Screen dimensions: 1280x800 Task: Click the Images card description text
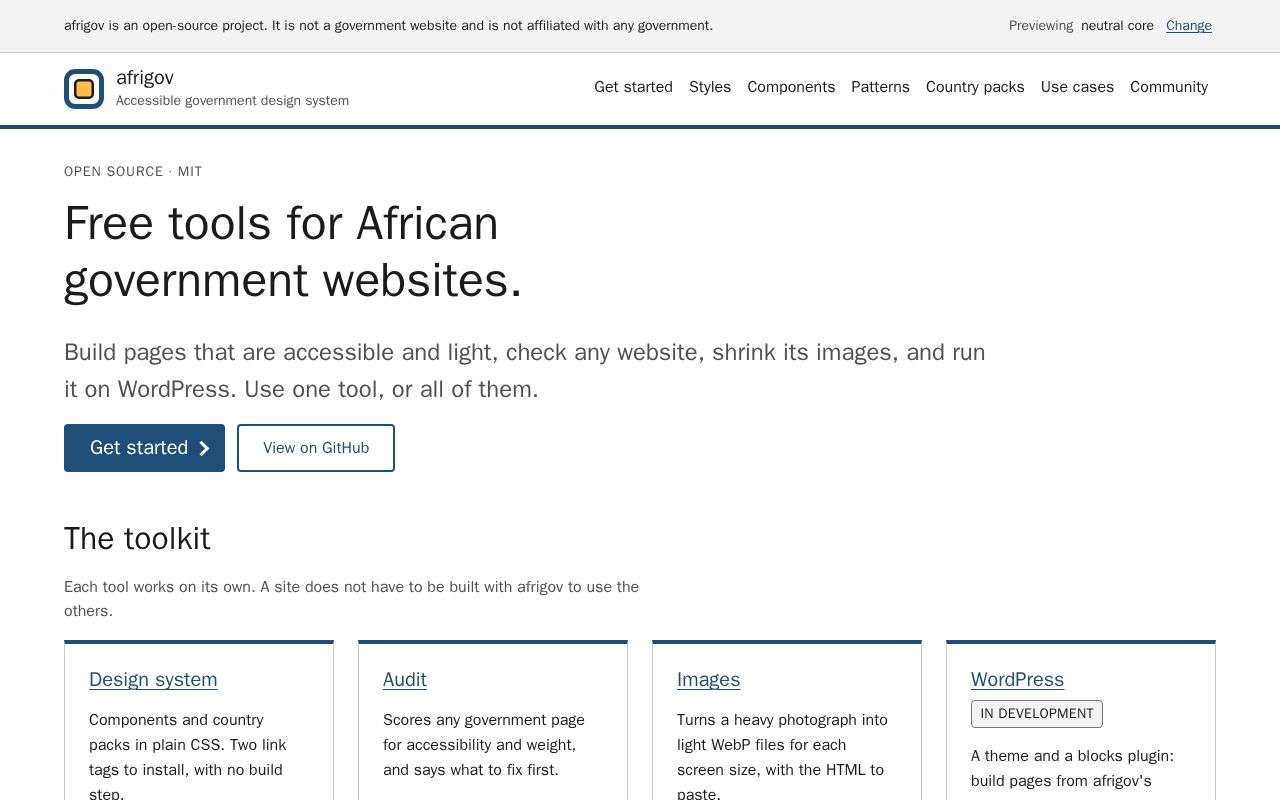point(782,756)
